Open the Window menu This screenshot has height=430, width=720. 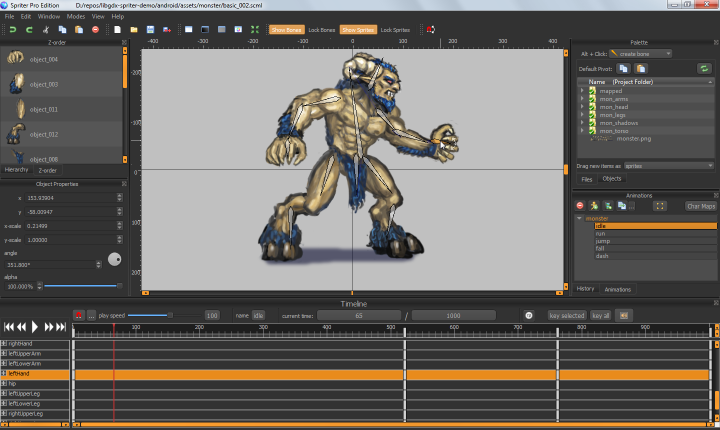pos(49,17)
